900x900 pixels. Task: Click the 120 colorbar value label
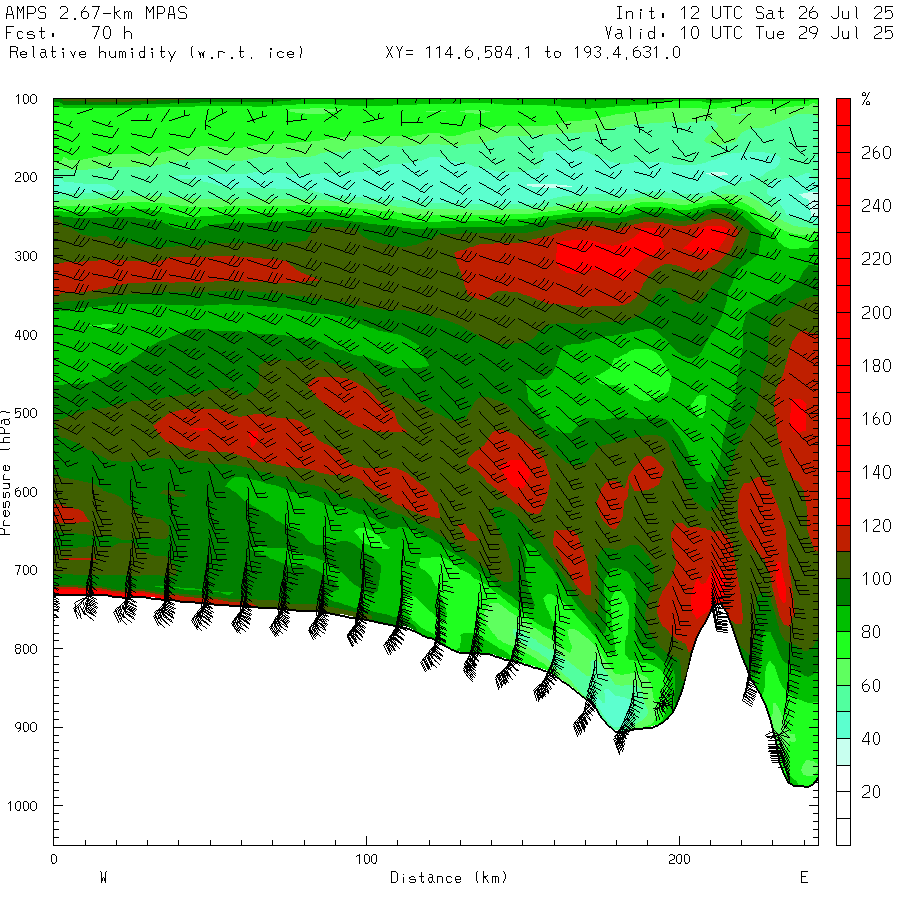click(876, 526)
